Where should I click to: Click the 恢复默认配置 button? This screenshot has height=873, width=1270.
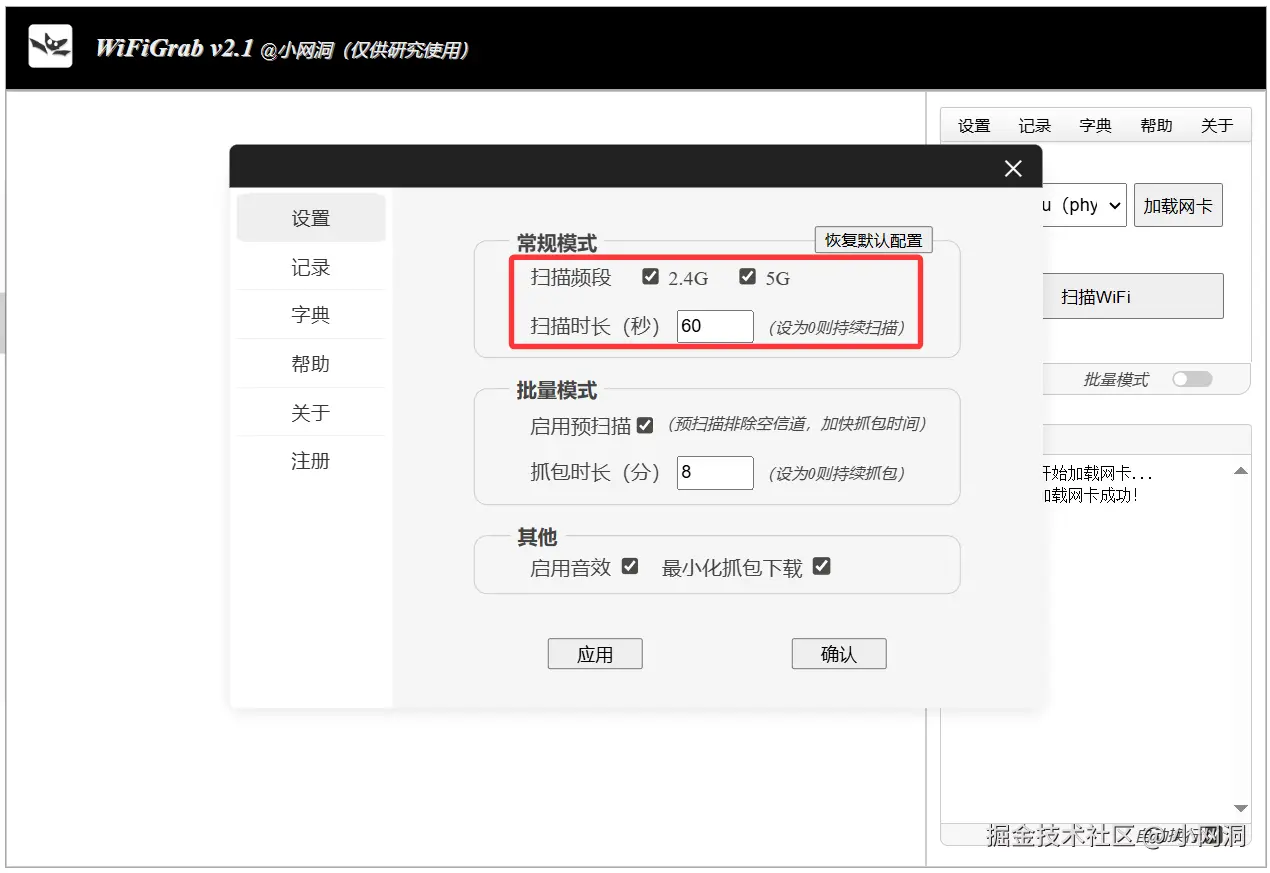coord(874,240)
